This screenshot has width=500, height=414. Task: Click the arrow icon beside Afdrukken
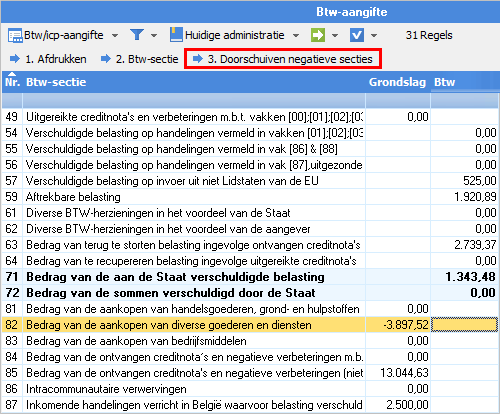tap(15, 59)
